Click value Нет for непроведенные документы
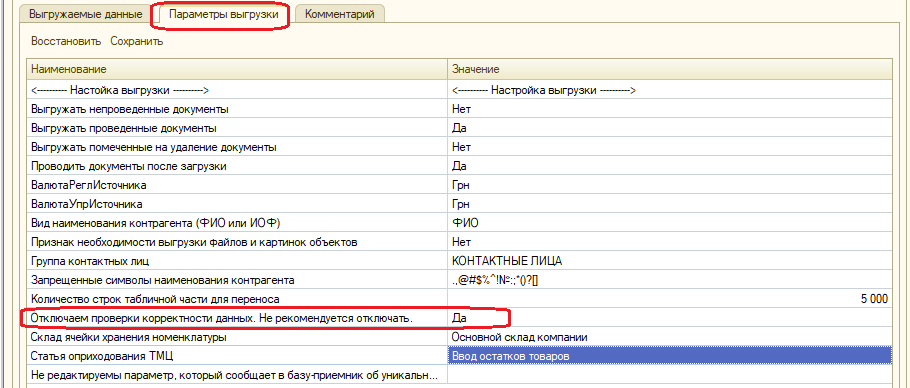The width and height of the screenshot is (910, 388). click(x=670, y=109)
